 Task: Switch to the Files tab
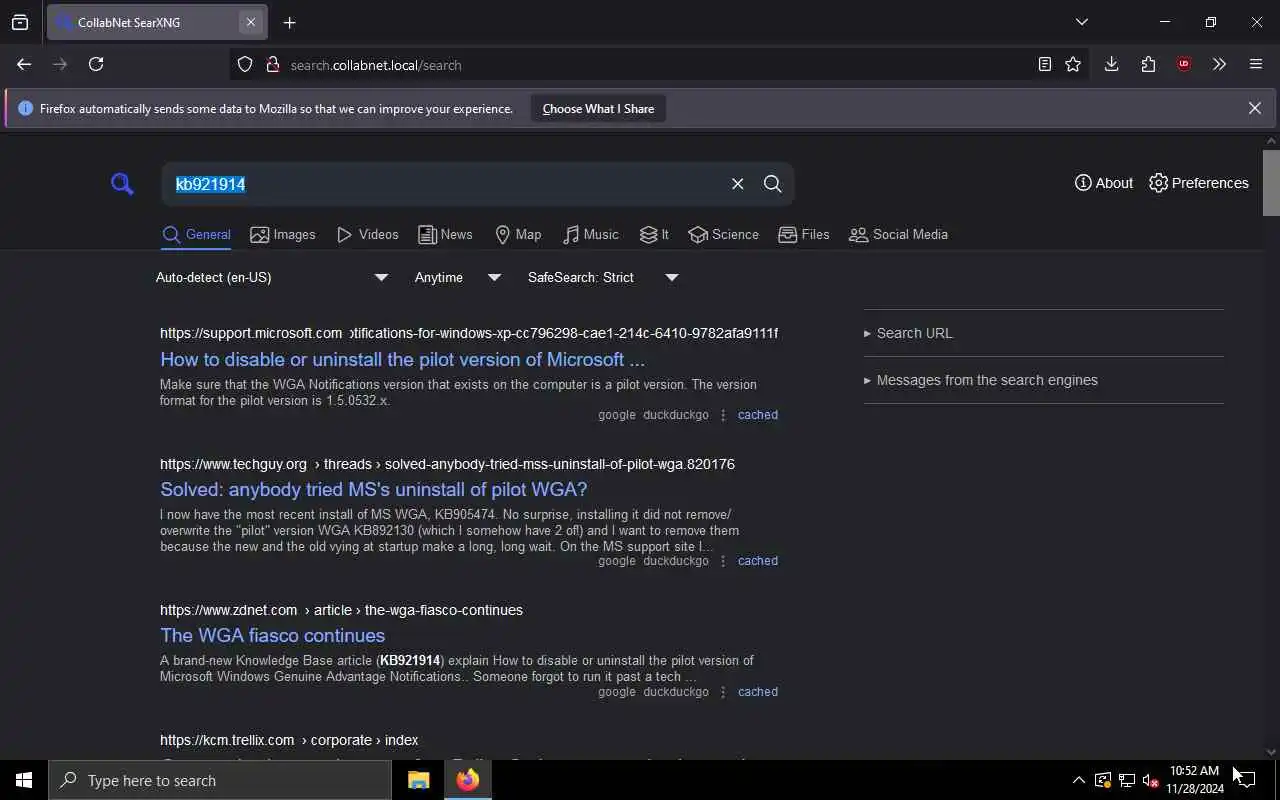coord(804,235)
